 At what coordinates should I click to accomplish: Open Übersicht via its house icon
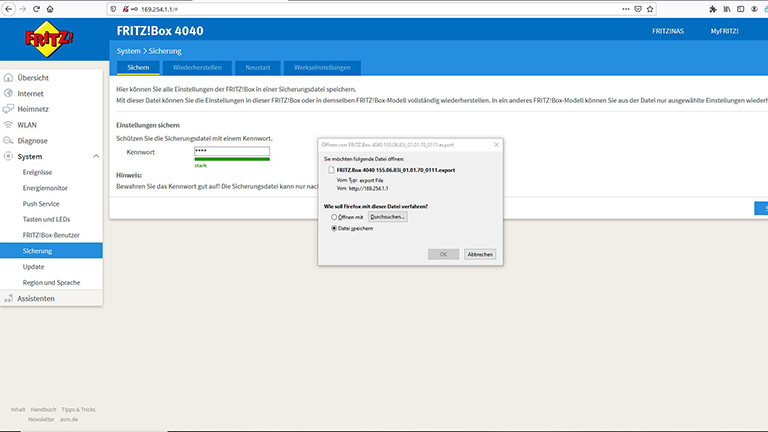(9, 77)
